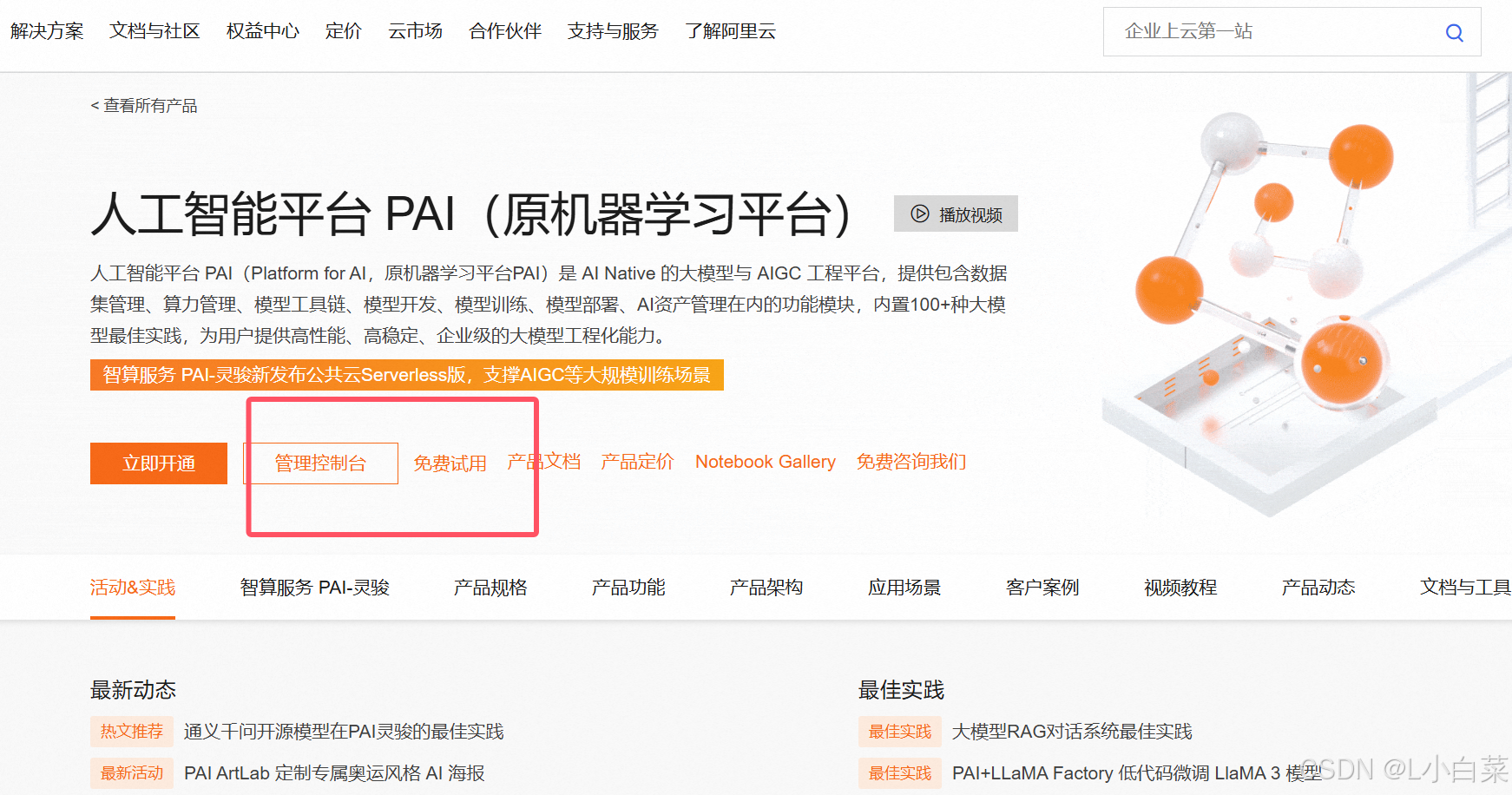Open the 权益中心 menu

coord(263,31)
